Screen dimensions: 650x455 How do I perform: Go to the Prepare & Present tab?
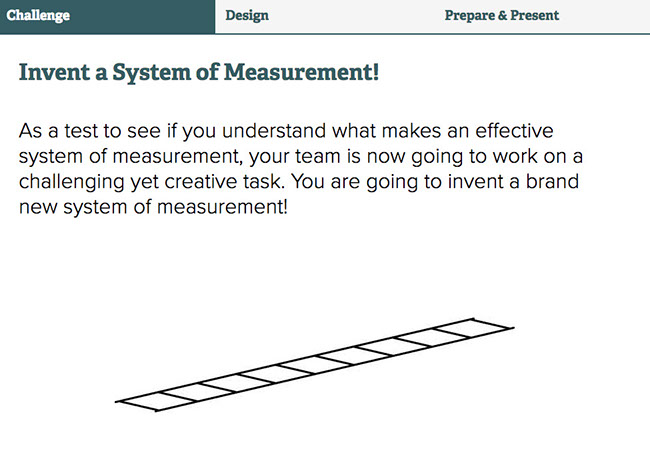(502, 16)
